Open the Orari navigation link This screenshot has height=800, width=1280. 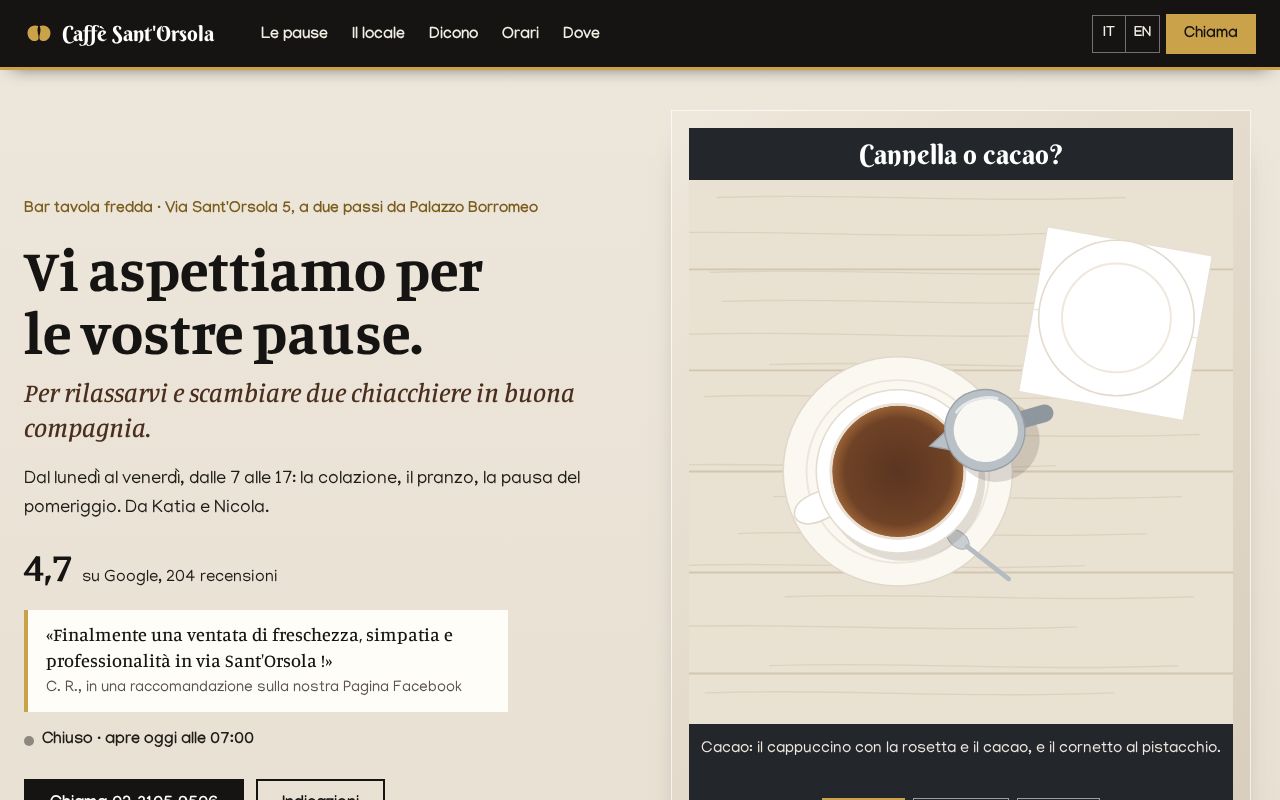pyautogui.click(x=520, y=34)
